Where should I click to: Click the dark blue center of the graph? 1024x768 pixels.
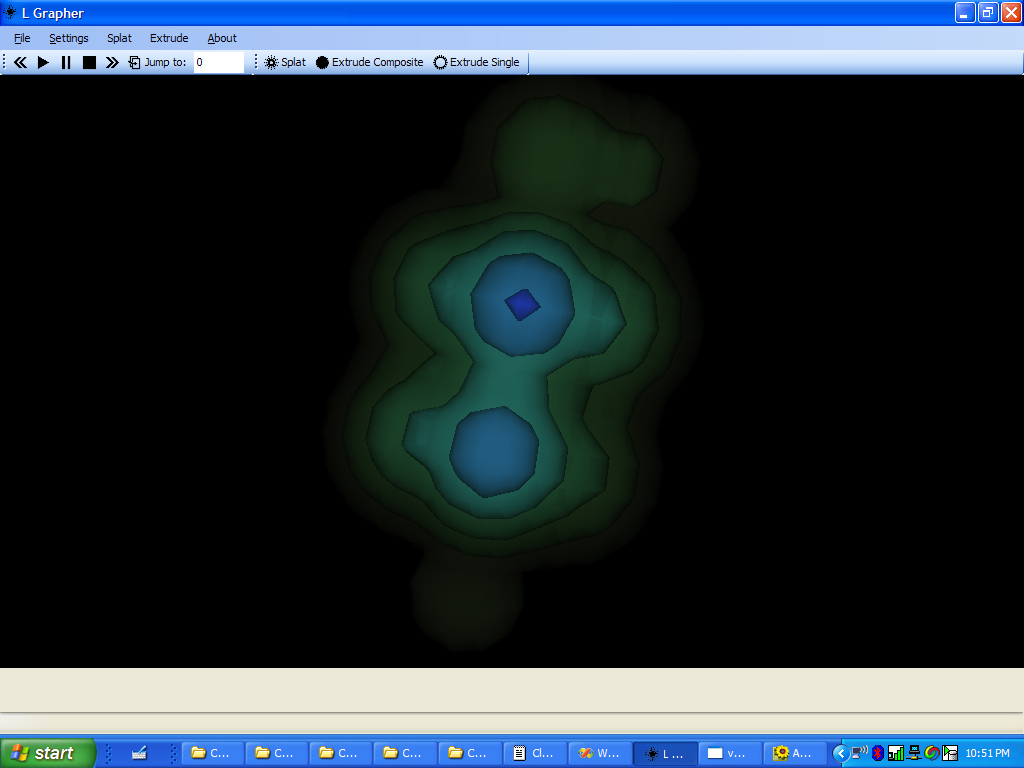[522, 304]
